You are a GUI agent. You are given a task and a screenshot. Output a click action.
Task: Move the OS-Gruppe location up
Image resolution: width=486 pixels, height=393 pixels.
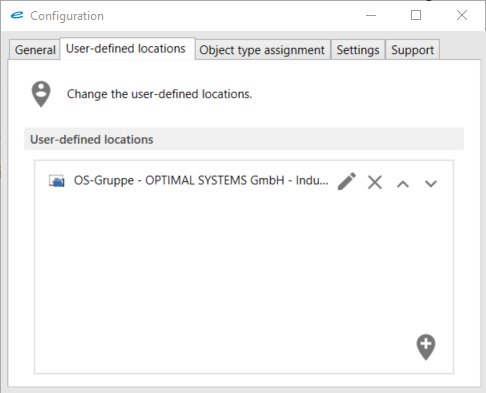pos(403,184)
